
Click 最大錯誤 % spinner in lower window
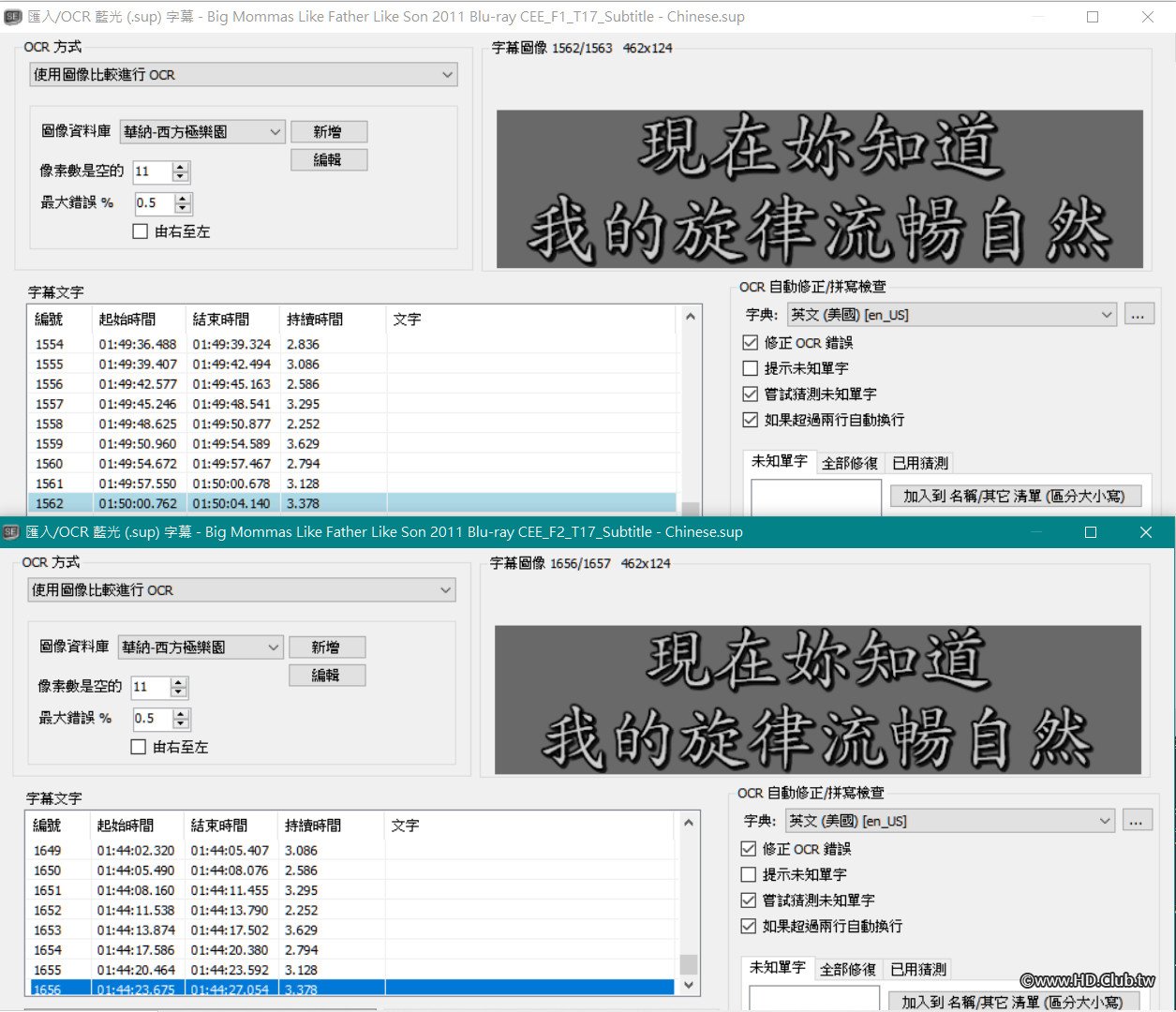161,719
